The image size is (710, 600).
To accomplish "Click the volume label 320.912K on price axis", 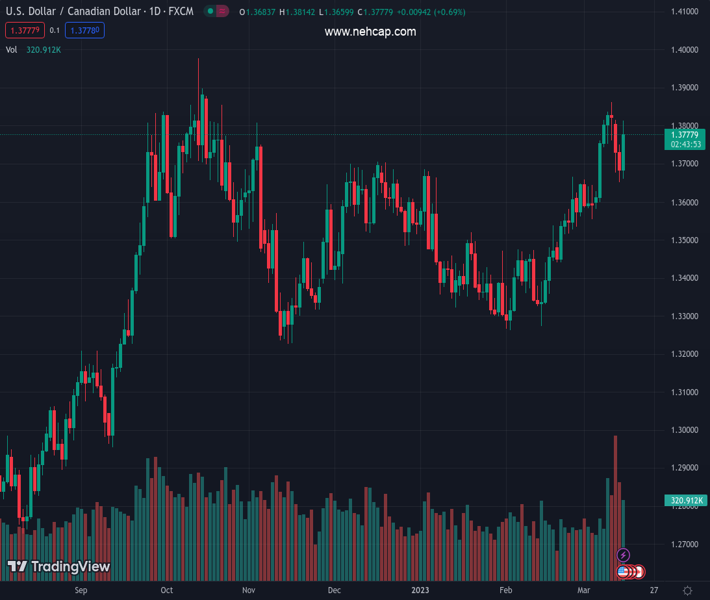I will (684, 500).
